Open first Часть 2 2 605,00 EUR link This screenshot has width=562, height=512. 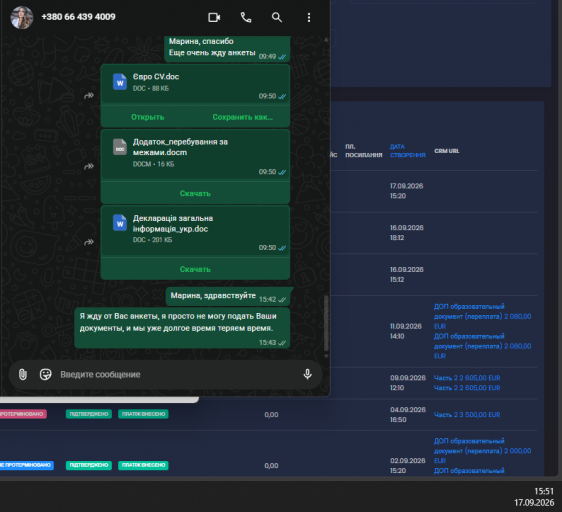pyautogui.click(x=467, y=378)
